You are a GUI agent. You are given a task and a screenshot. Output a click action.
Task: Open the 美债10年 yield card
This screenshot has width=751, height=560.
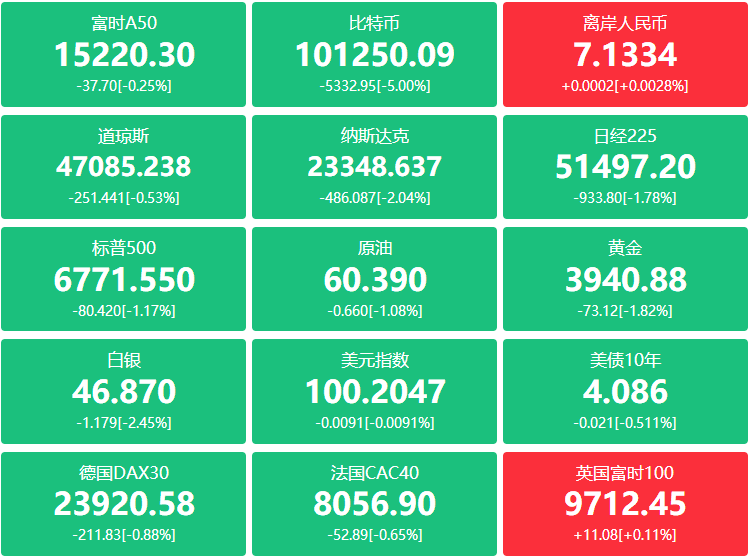625,390
